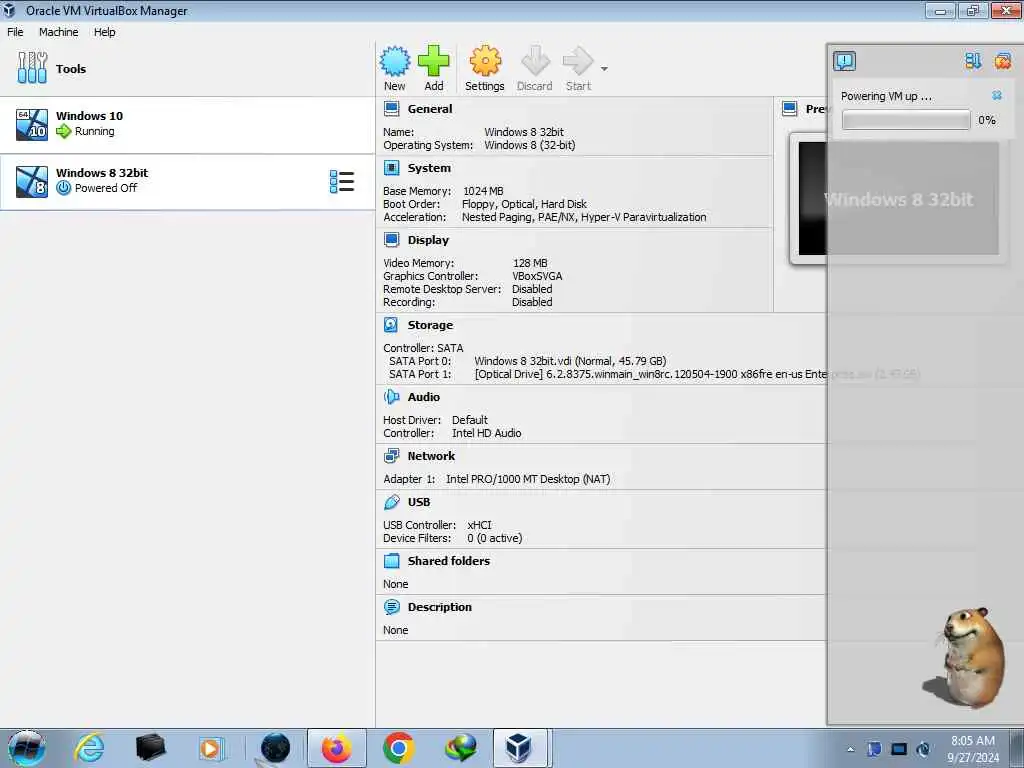Screen dimensions: 1024x768
Task: Click the System section chip icon
Action: (391, 168)
